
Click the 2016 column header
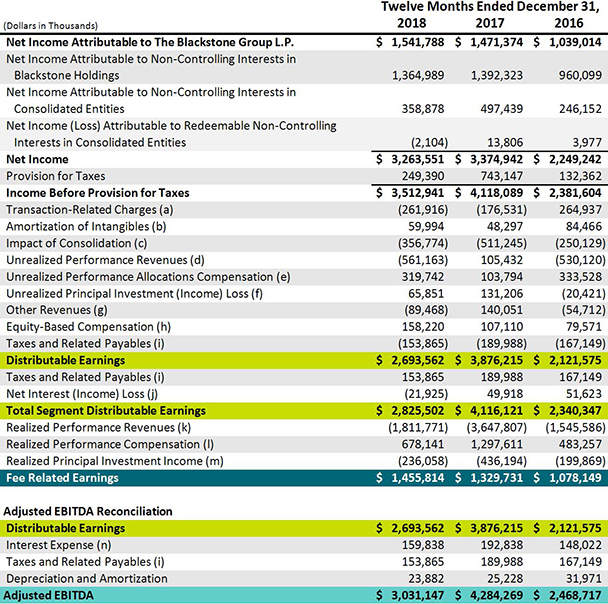pyautogui.click(x=569, y=23)
